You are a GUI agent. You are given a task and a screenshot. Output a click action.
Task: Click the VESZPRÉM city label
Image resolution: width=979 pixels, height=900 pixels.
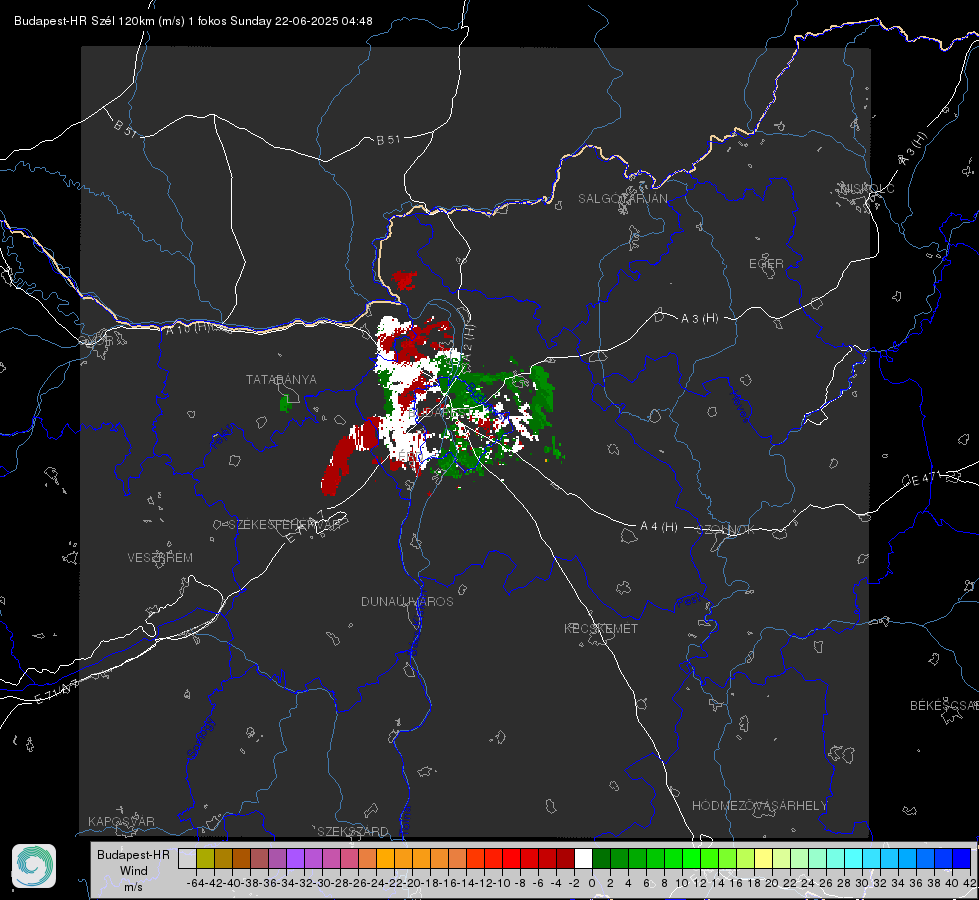pyautogui.click(x=160, y=558)
